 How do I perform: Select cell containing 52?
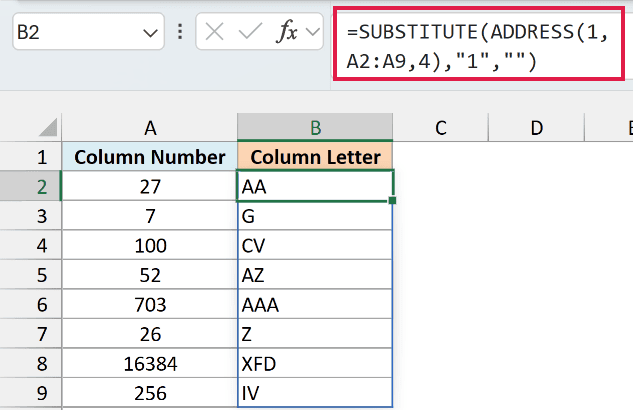[x=150, y=275]
